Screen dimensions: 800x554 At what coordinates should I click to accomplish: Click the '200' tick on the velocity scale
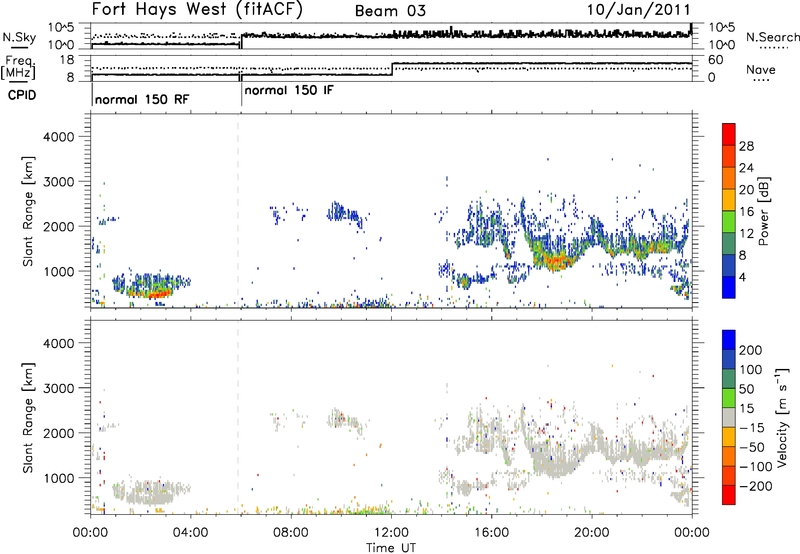[x=751, y=350]
